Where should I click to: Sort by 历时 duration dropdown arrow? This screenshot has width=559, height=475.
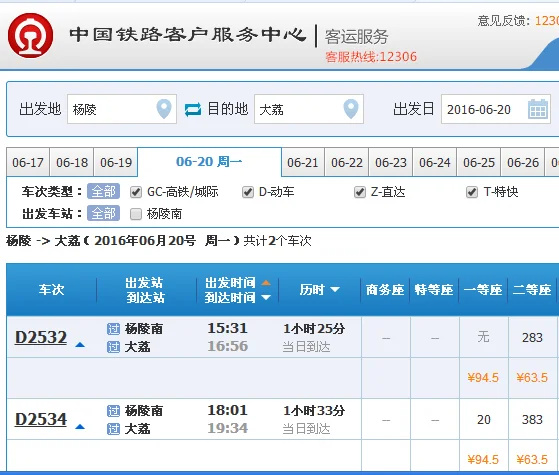tap(335, 289)
